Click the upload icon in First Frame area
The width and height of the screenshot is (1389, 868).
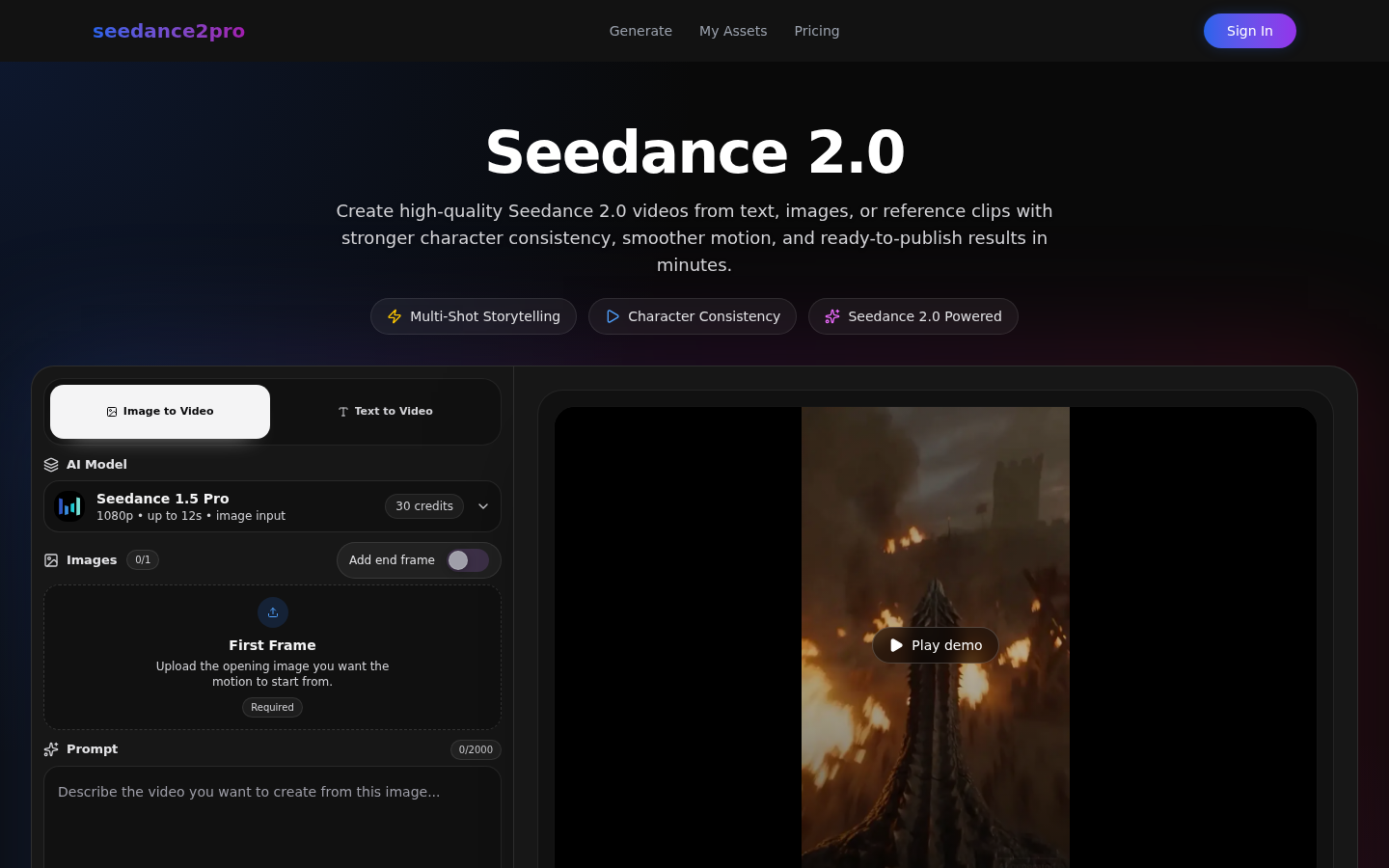pos(272,612)
